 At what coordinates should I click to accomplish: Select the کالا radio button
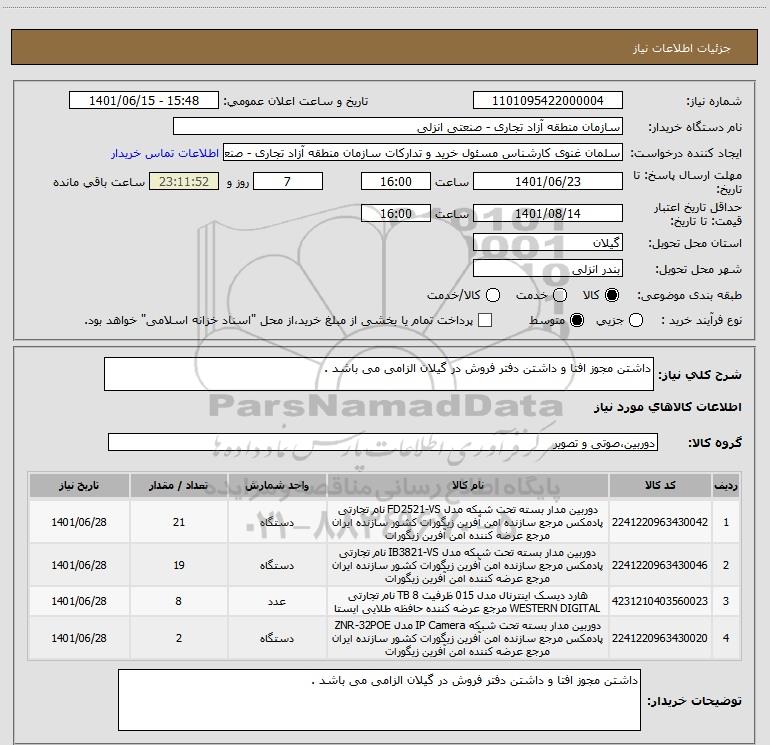click(611, 295)
